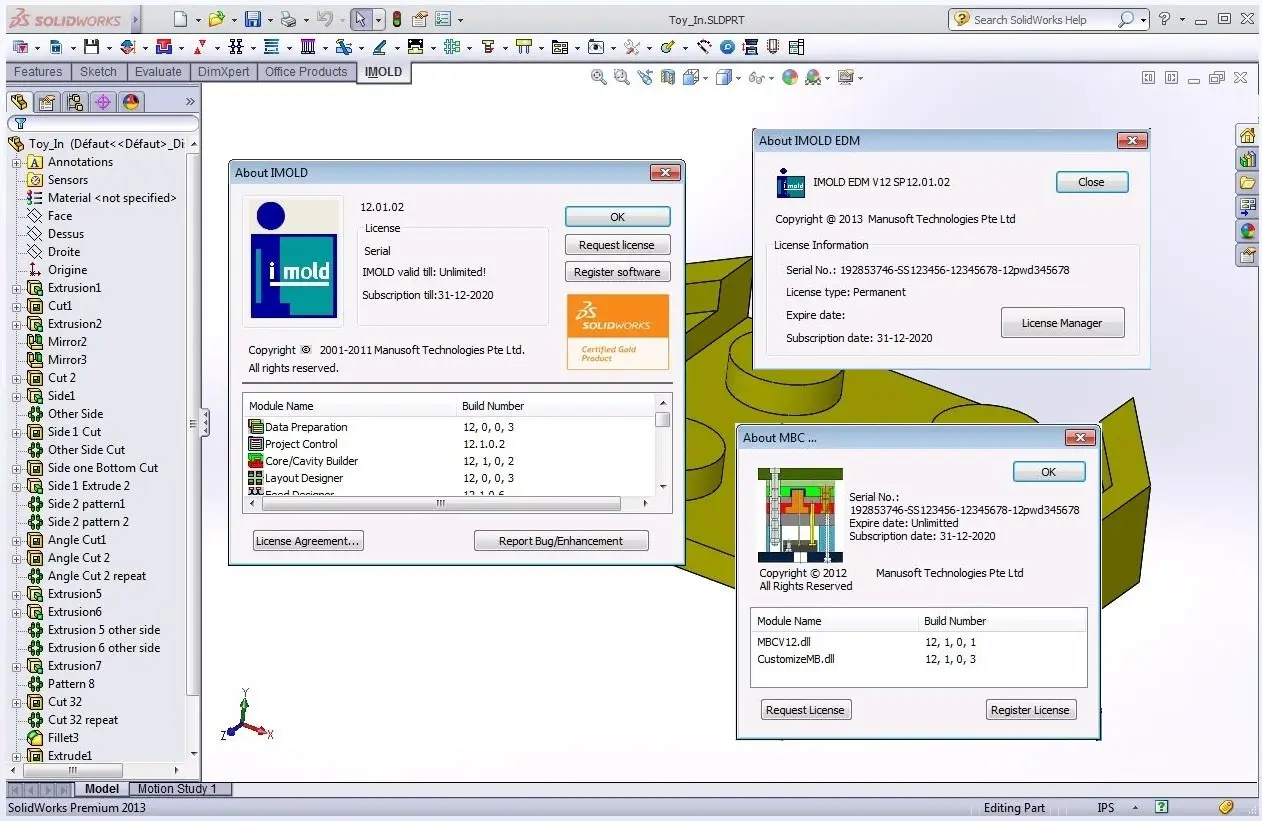Image resolution: width=1262 pixels, height=821 pixels.
Task: Open the dropdown arrow beside the New icon
Action: 197,20
